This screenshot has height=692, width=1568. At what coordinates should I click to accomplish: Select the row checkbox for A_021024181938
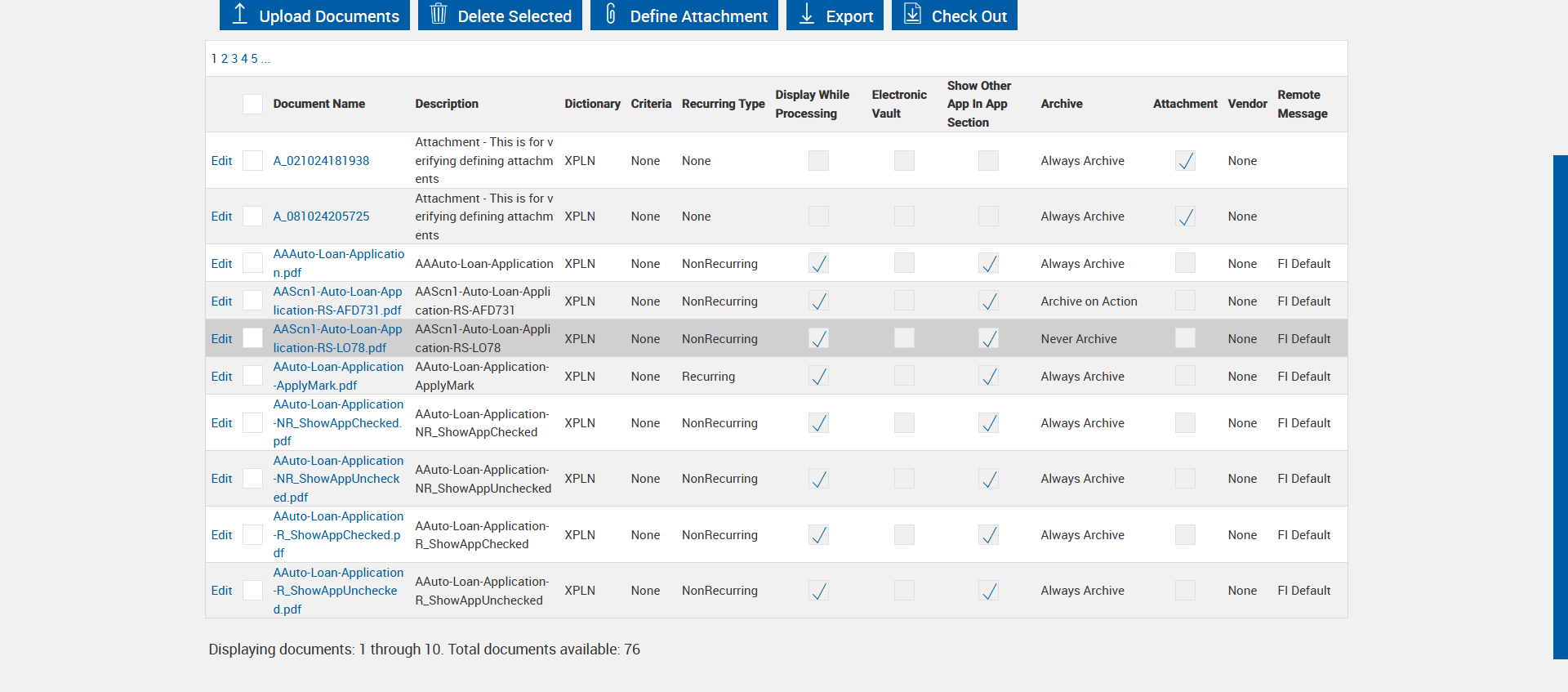click(253, 161)
